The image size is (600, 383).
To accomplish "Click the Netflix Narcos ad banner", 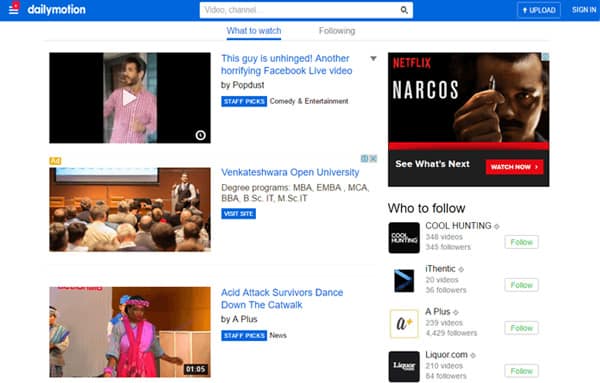I will point(468,119).
